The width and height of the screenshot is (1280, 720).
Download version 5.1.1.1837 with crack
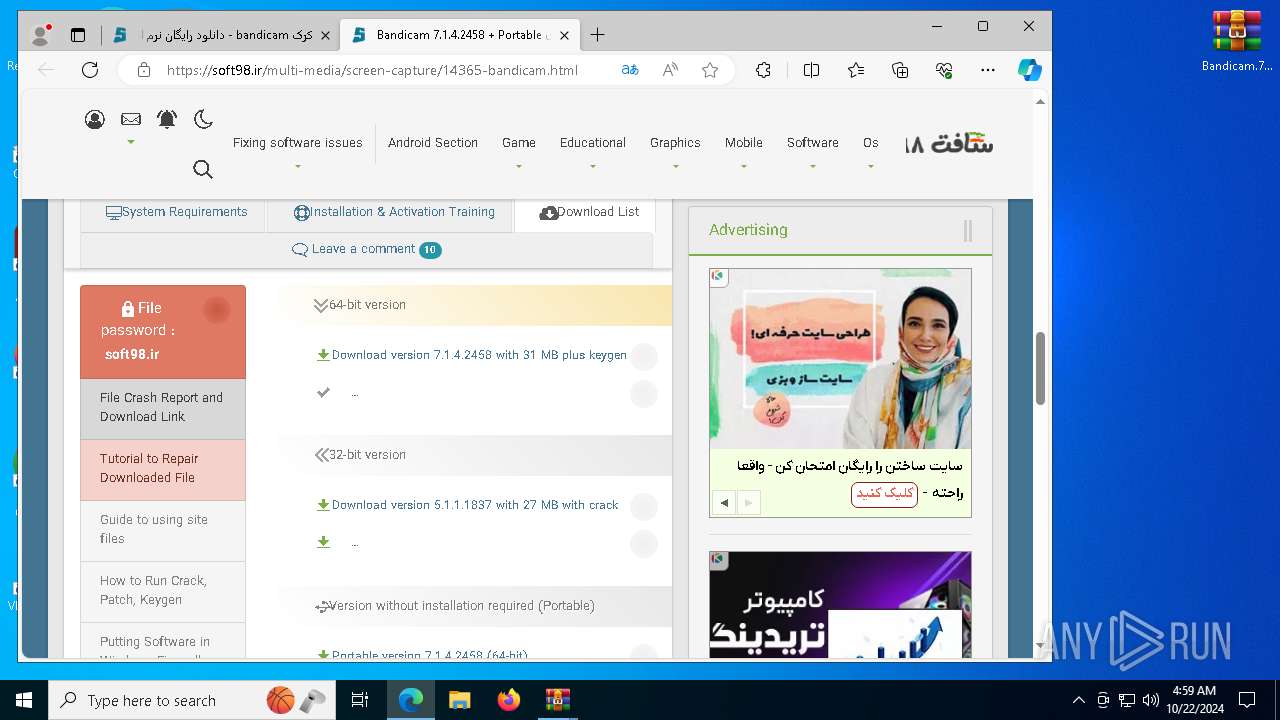475,505
